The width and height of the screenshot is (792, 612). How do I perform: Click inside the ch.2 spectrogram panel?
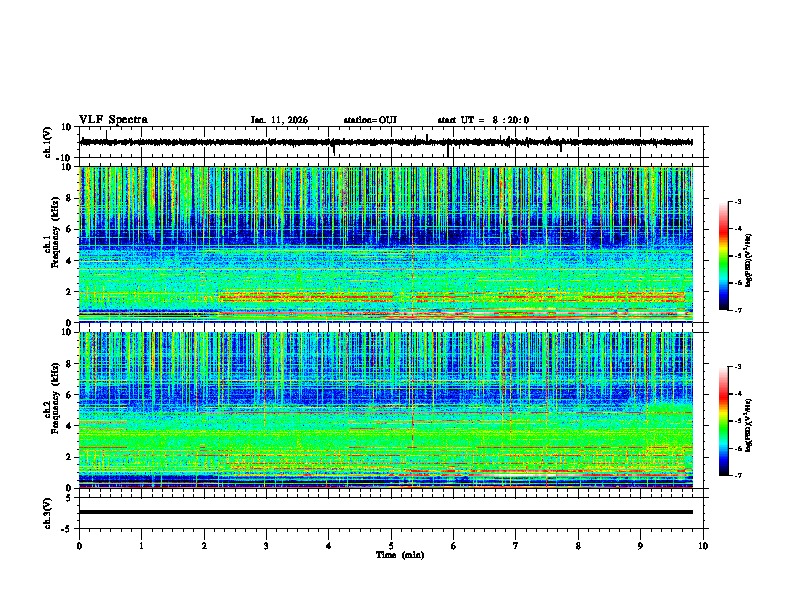(386, 410)
